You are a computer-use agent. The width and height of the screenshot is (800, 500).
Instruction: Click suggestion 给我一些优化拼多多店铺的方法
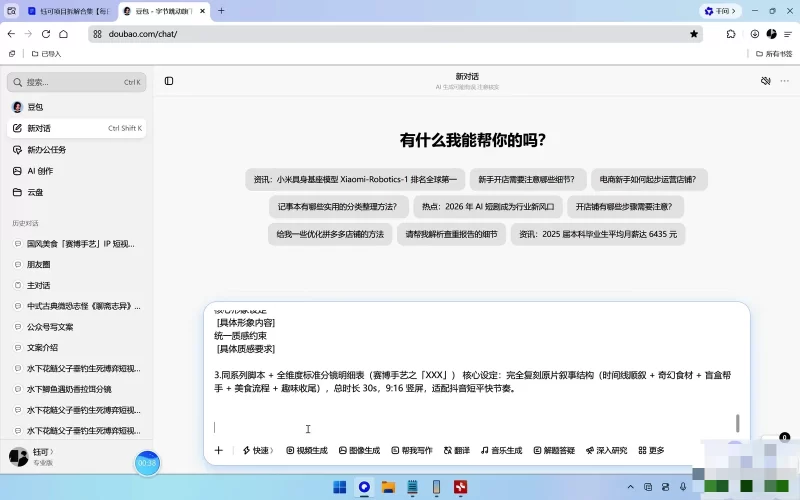330,234
